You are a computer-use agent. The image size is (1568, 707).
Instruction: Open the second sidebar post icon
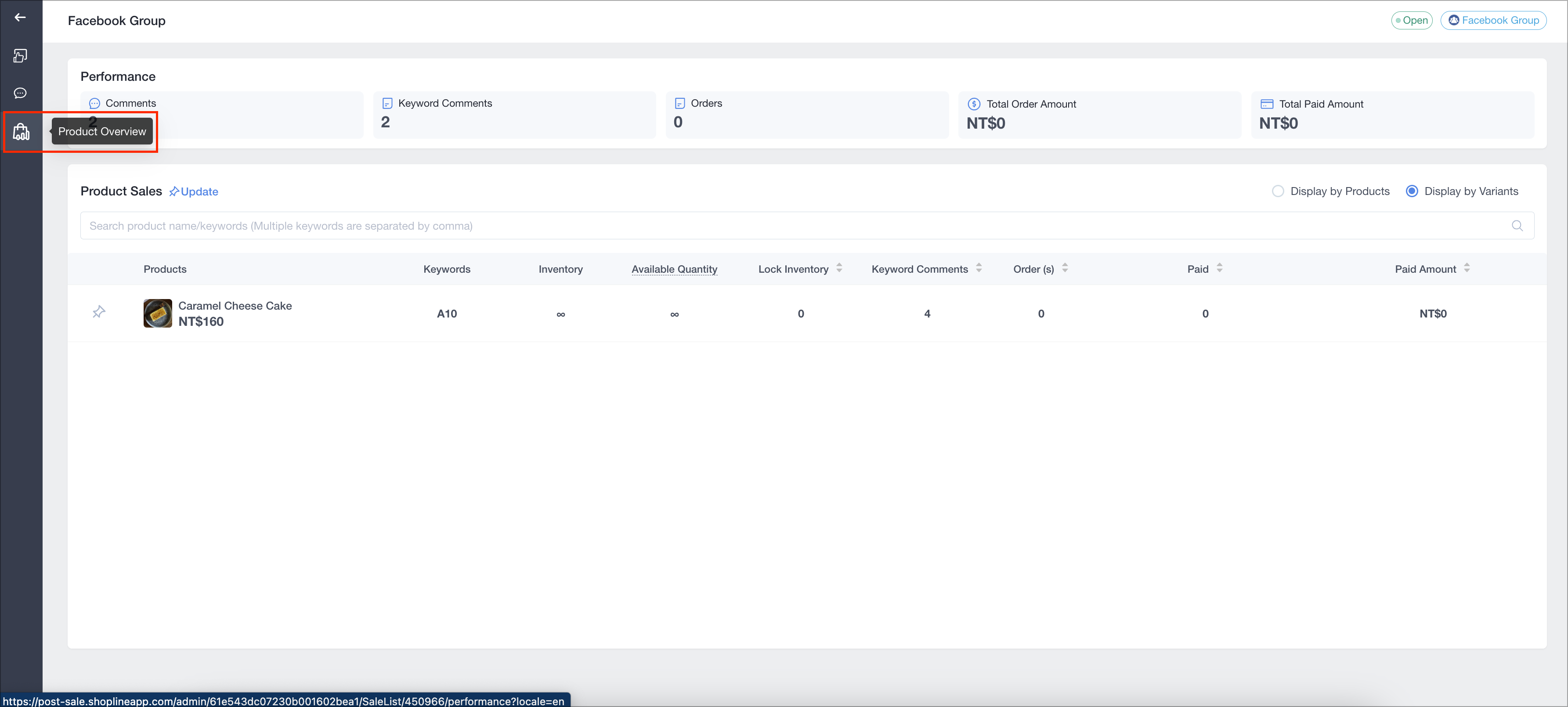(20, 56)
